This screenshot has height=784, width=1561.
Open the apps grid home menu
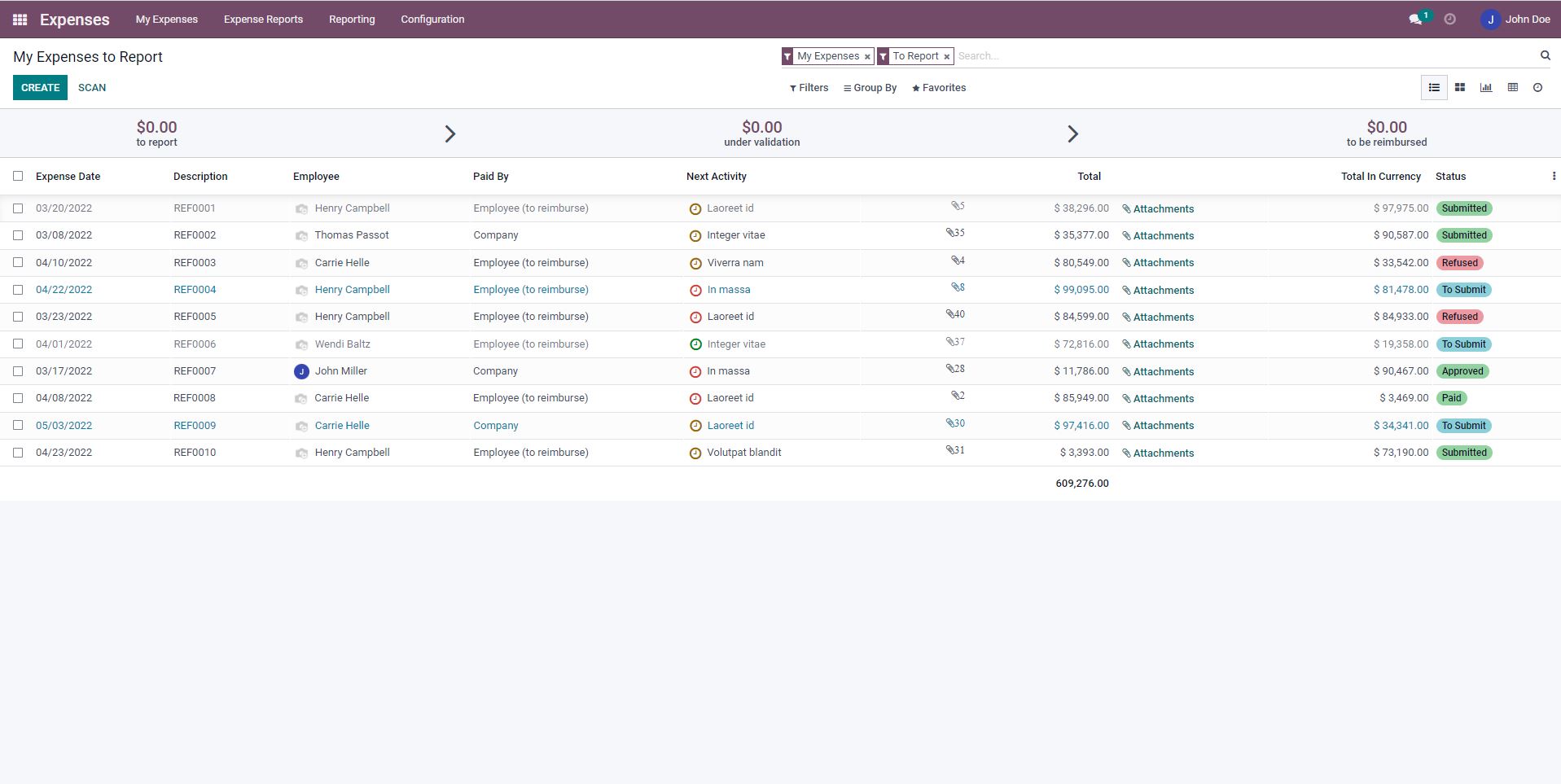[x=20, y=20]
